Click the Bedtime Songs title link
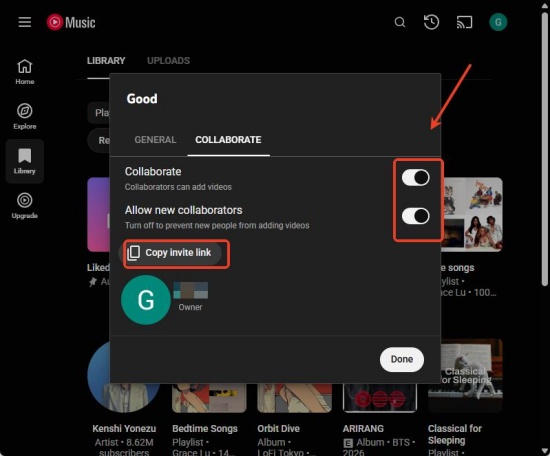The height and width of the screenshot is (456, 550). click(x=205, y=429)
